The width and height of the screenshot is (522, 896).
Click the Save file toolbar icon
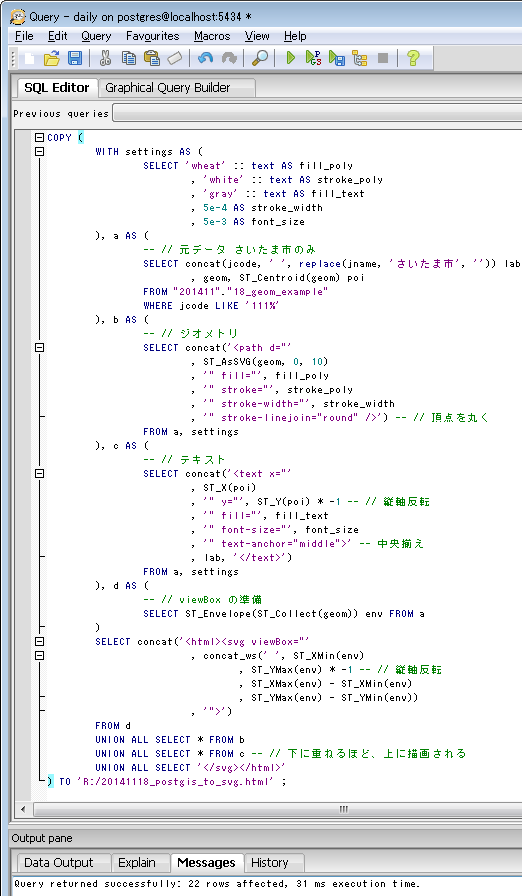click(75, 58)
